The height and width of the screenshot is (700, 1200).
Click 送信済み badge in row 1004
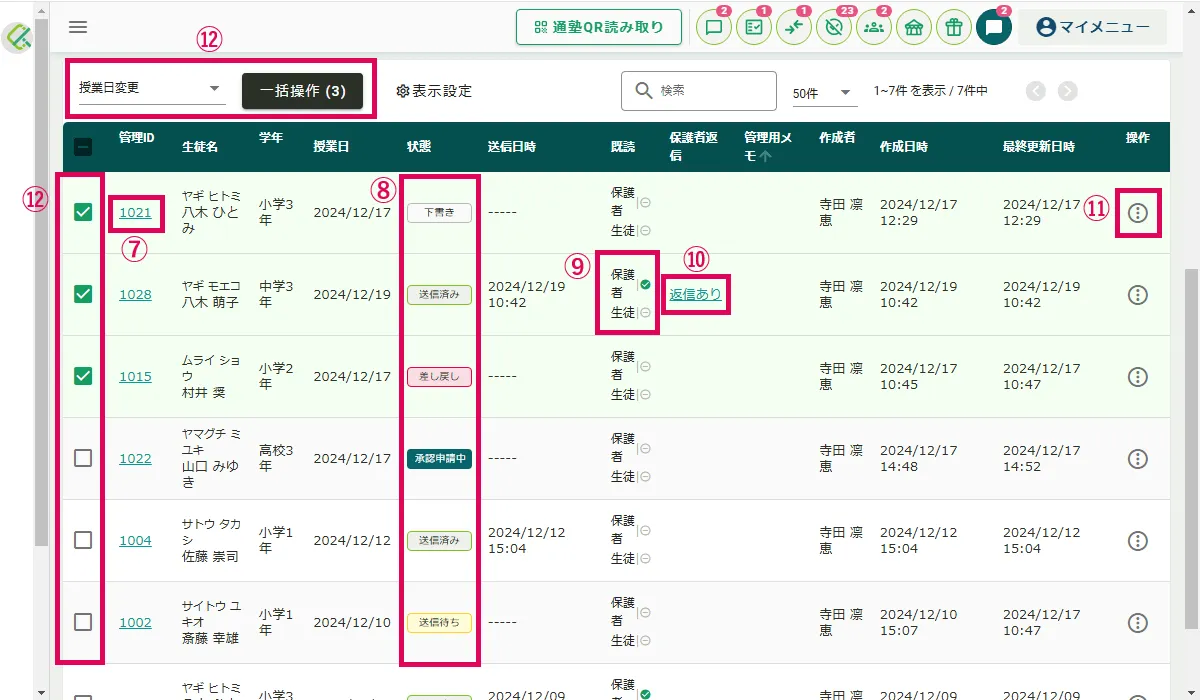click(439, 541)
